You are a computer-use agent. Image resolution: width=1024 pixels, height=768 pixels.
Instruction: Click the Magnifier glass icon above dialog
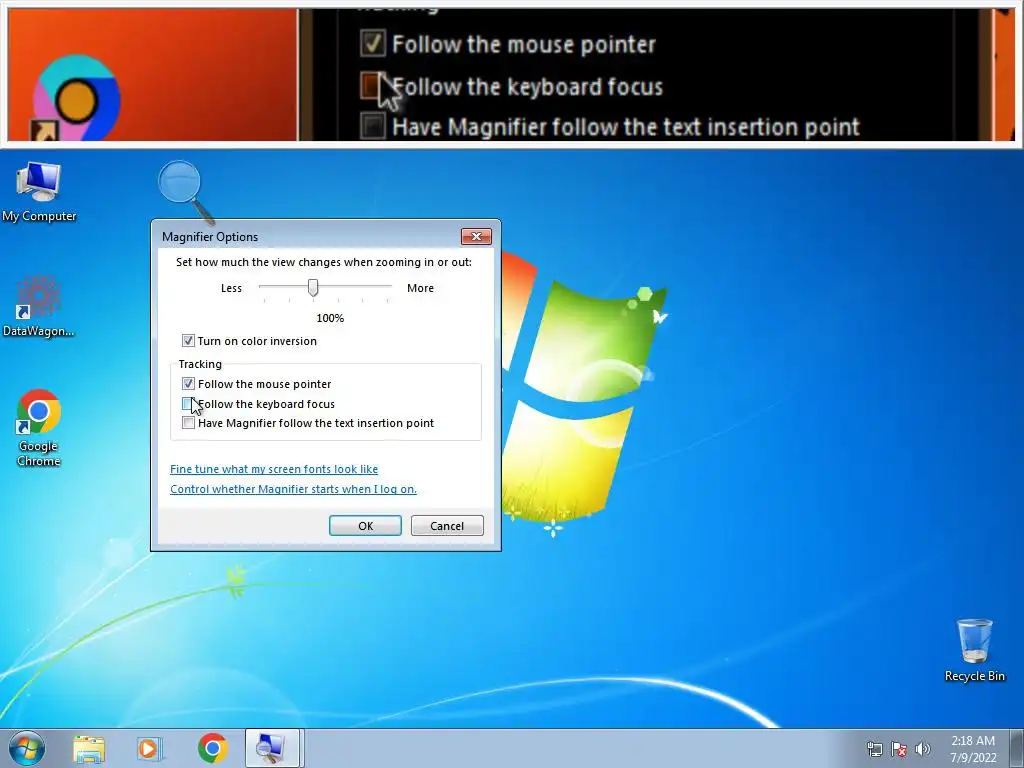click(185, 191)
